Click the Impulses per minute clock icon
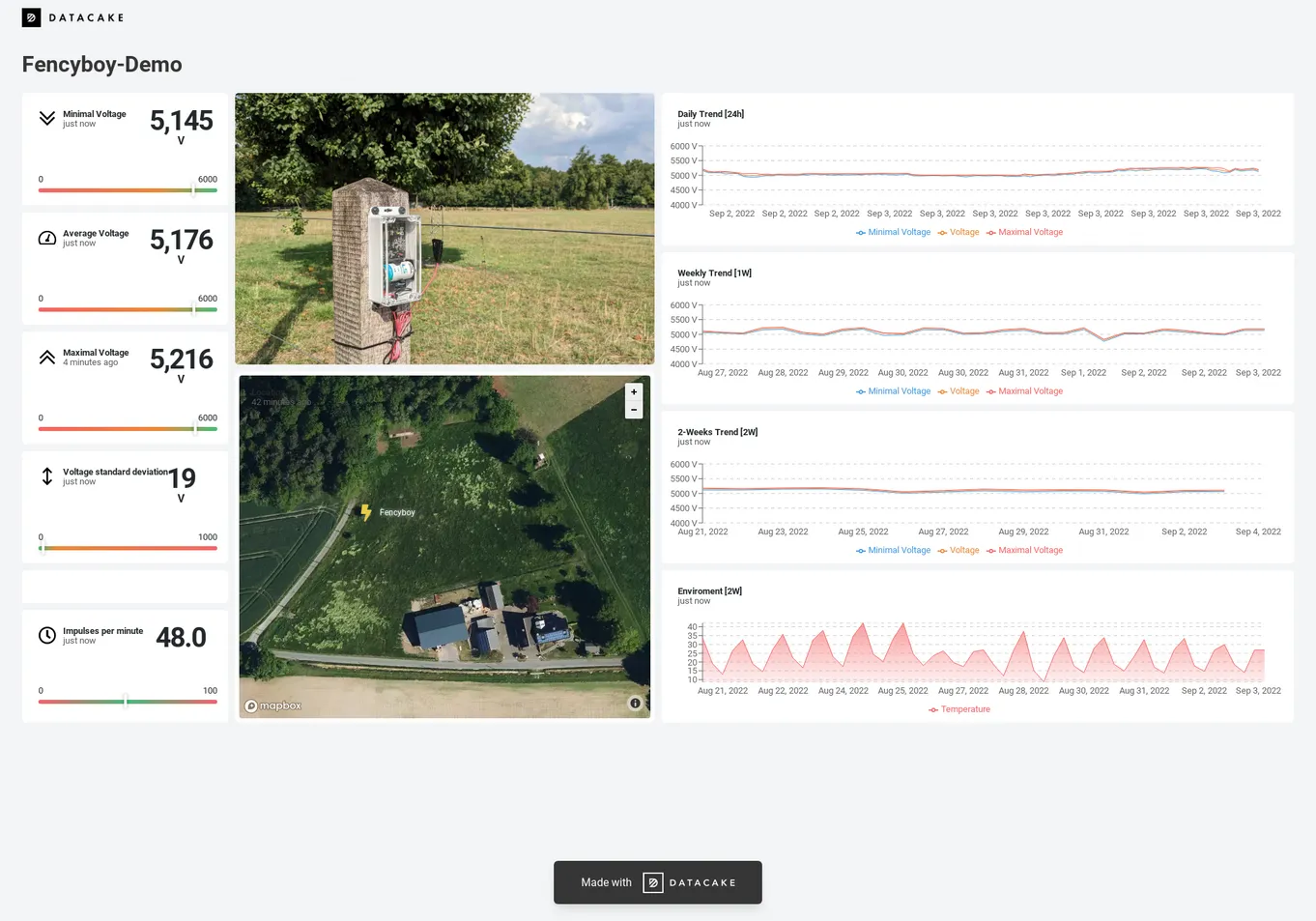 point(46,635)
